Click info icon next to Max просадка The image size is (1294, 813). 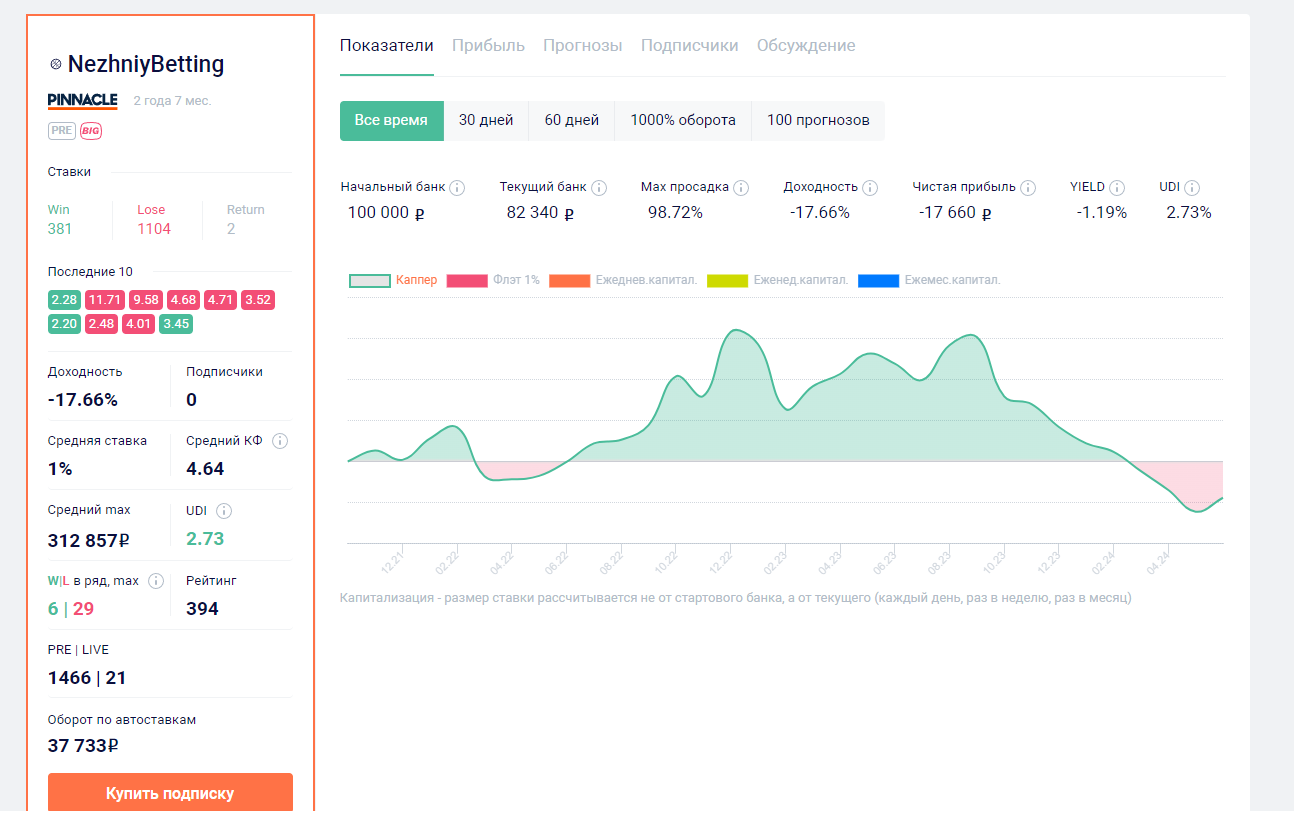point(741,188)
